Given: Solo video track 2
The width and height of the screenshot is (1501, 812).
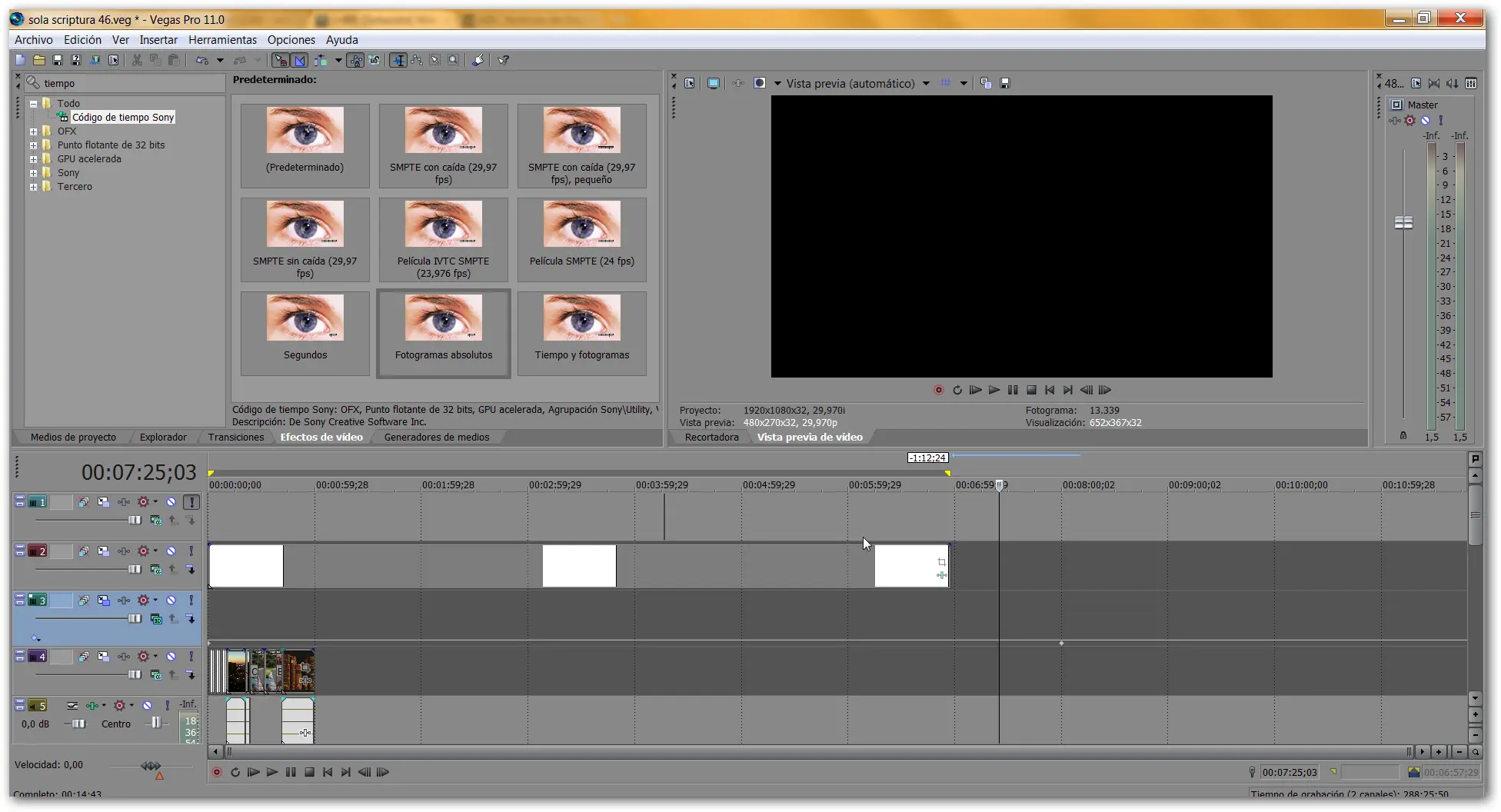Looking at the screenshot, I should pos(191,551).
